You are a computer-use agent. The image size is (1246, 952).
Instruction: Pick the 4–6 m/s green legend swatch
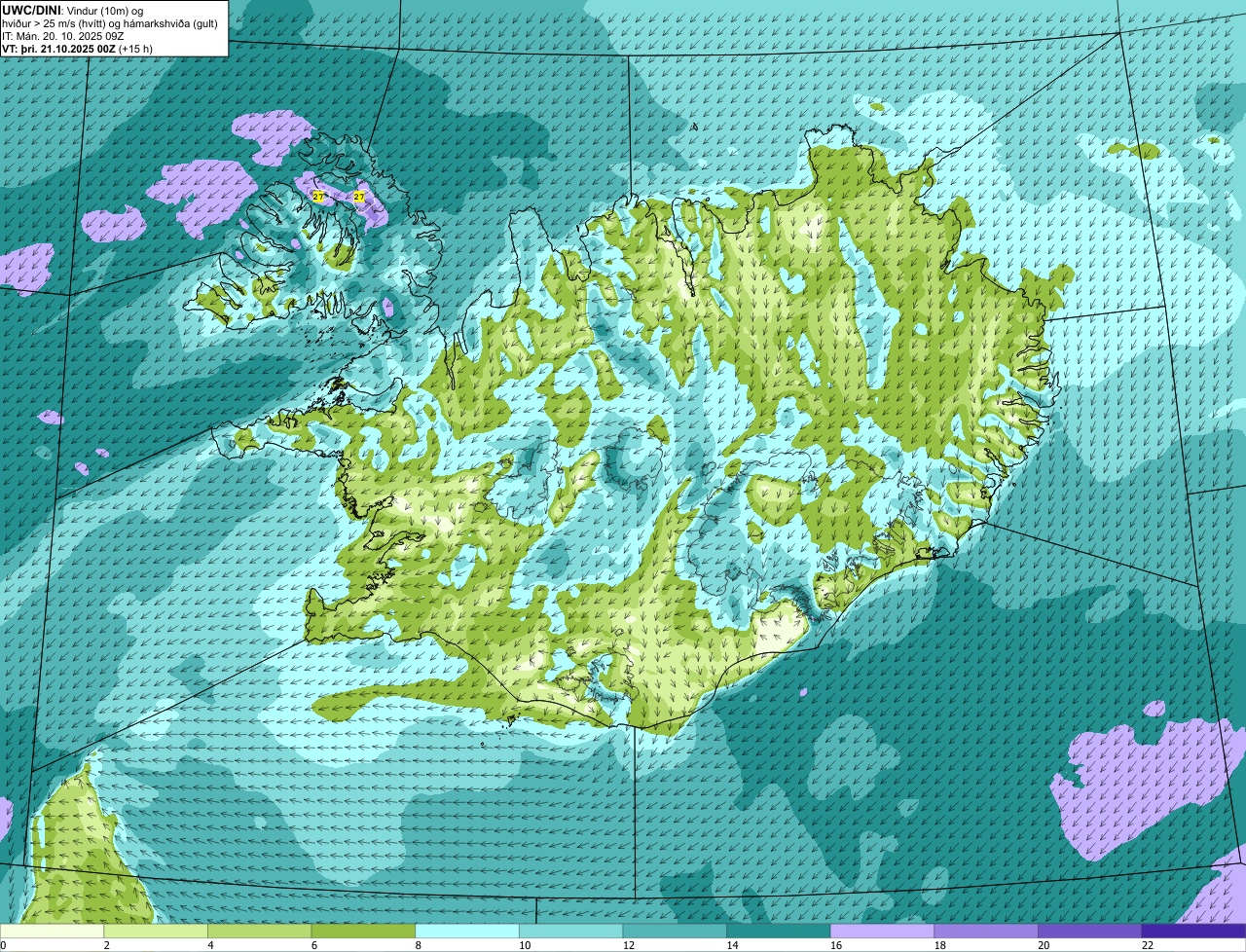259,931
